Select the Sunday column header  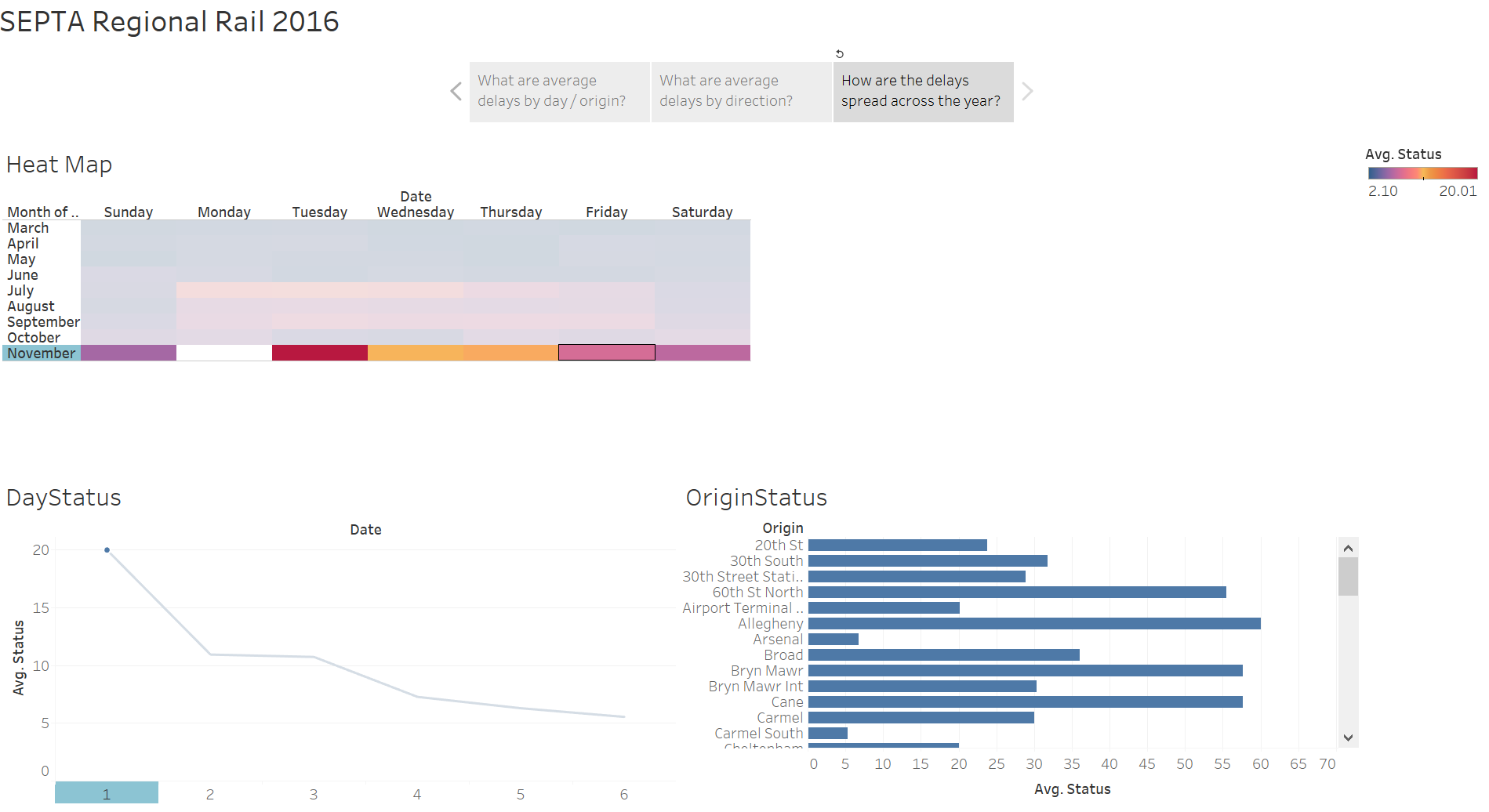129,212
